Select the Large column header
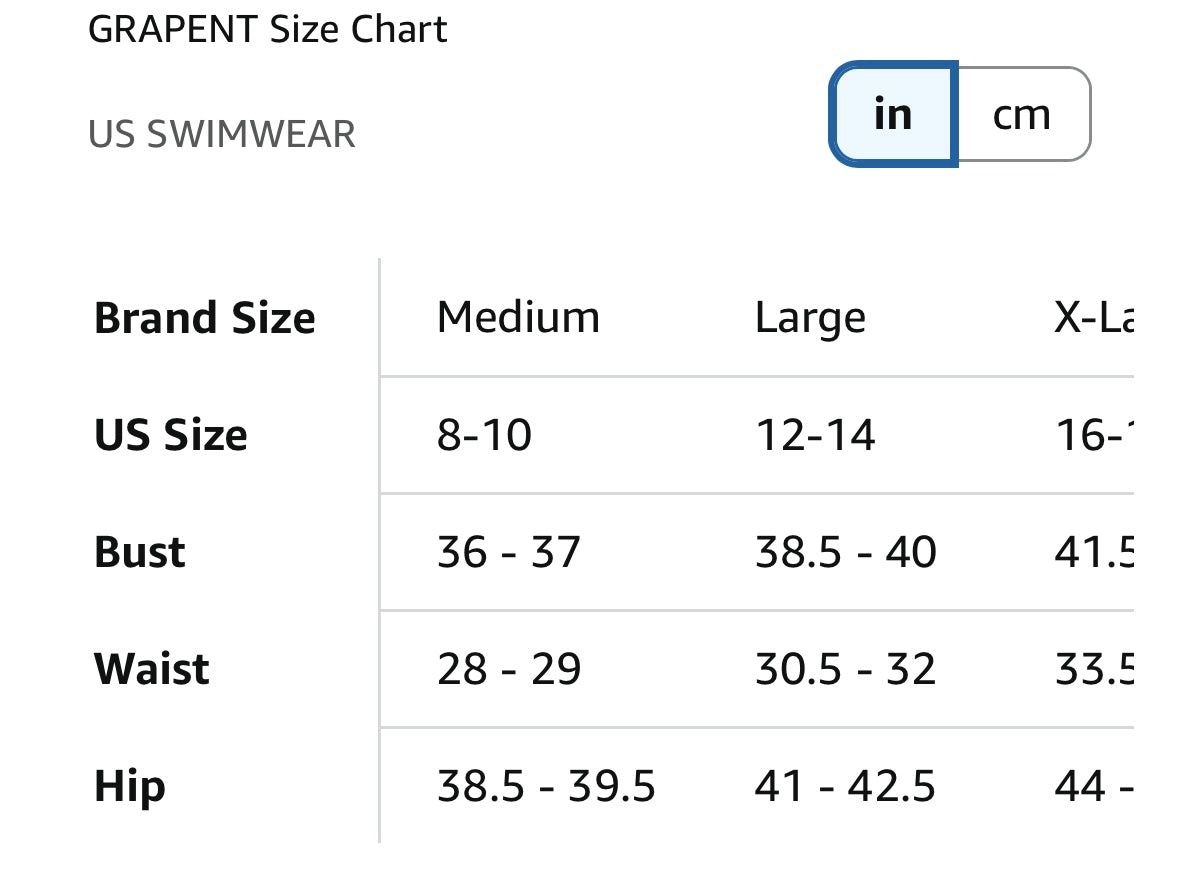 [810, 316]
